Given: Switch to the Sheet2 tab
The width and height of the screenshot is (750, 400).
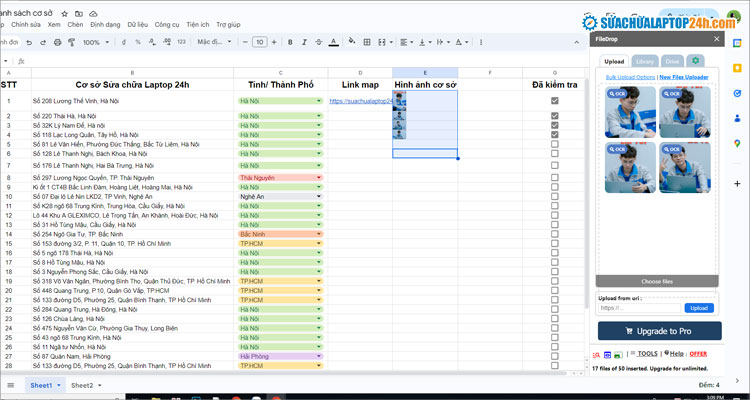Looking at the screenshot, I should (x=82, y=385).
